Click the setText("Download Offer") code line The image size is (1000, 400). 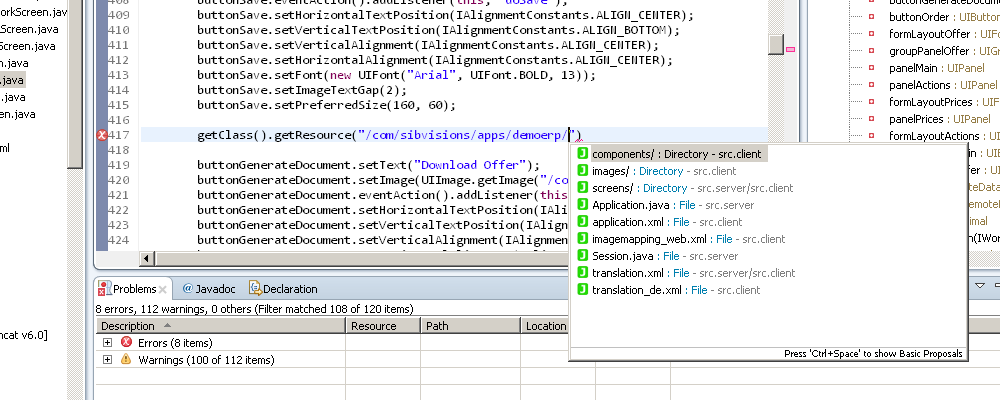(368, 165)
